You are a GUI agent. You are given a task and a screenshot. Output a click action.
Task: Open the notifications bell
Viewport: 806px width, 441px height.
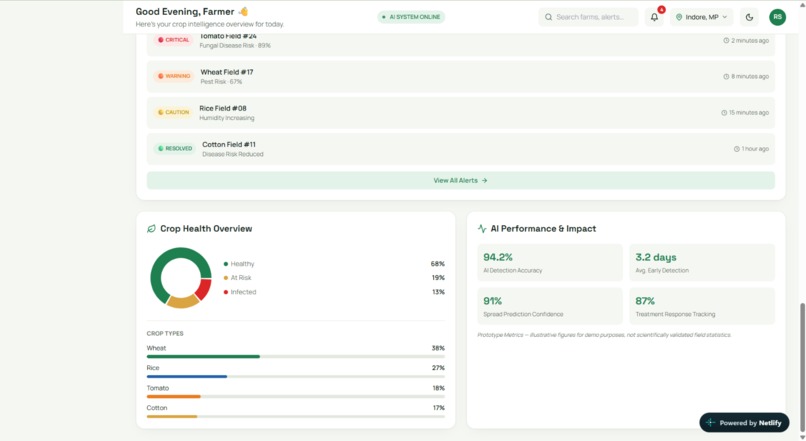tap(654, 17)
